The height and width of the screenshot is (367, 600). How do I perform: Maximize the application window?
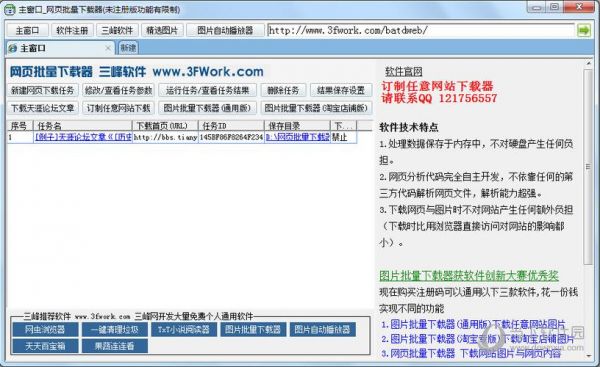(554, 7)
